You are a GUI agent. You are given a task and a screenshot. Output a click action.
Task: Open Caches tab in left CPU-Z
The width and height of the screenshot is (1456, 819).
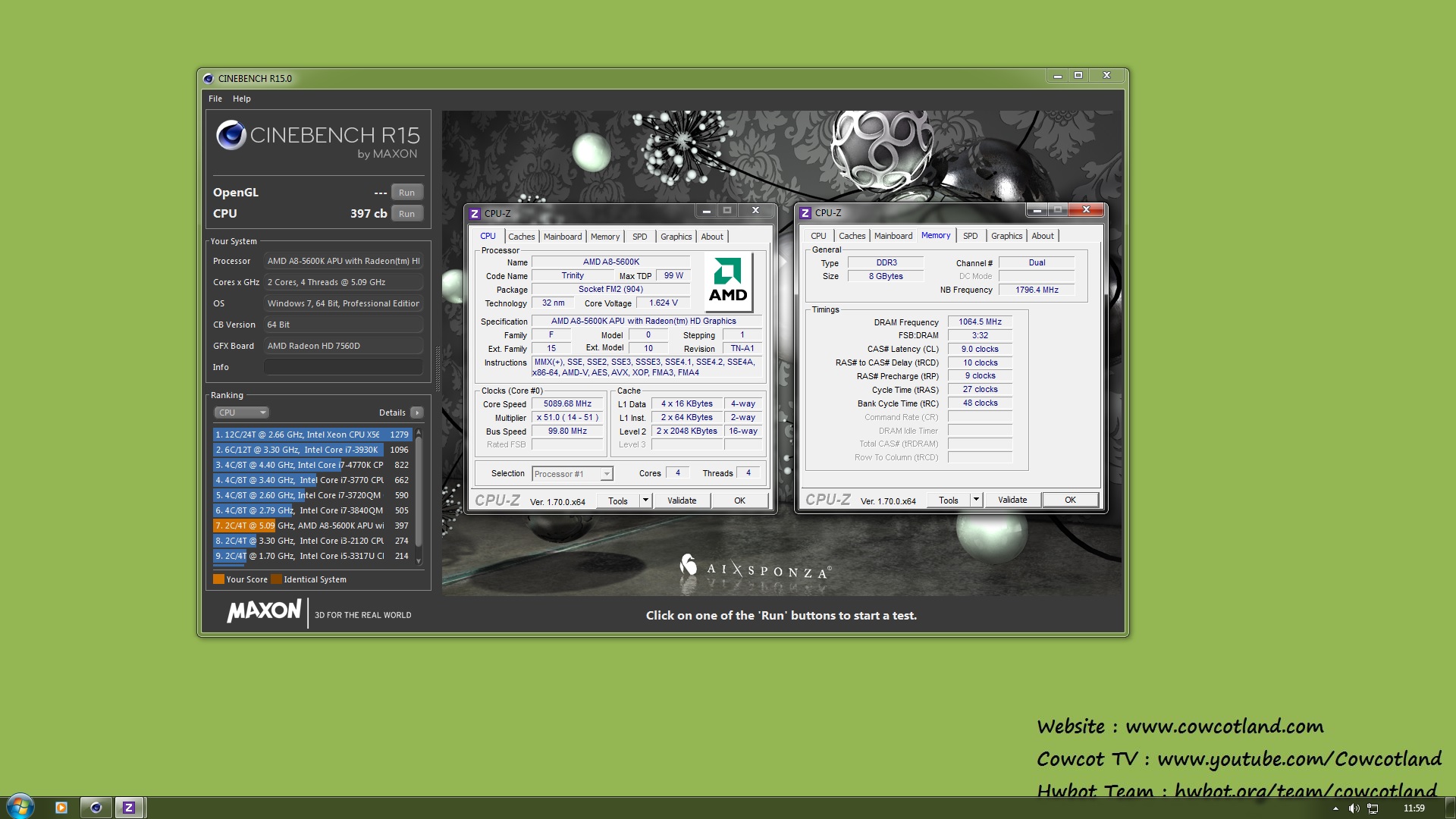tap(521, 237)
